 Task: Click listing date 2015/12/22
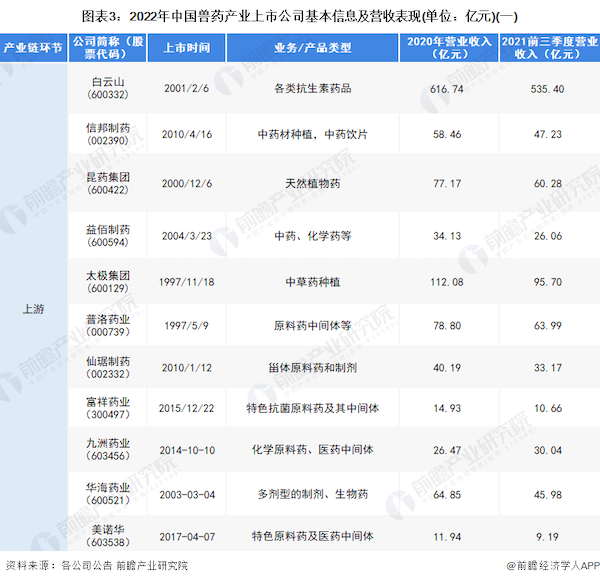(186, 408)
